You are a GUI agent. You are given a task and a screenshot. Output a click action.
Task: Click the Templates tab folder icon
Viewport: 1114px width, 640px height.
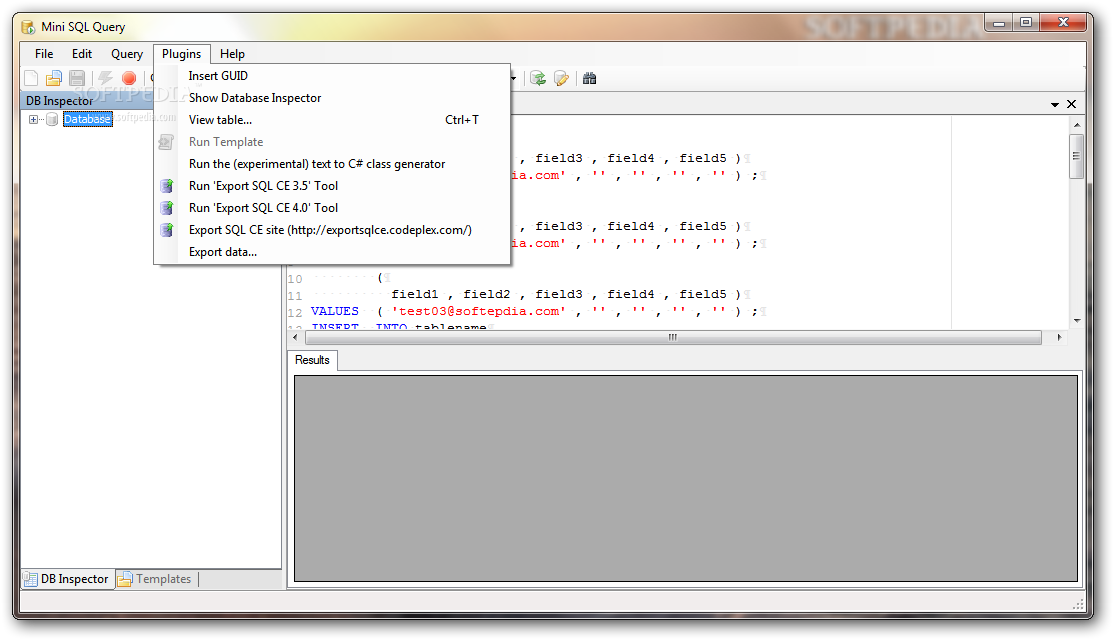(x=125, y=579)
